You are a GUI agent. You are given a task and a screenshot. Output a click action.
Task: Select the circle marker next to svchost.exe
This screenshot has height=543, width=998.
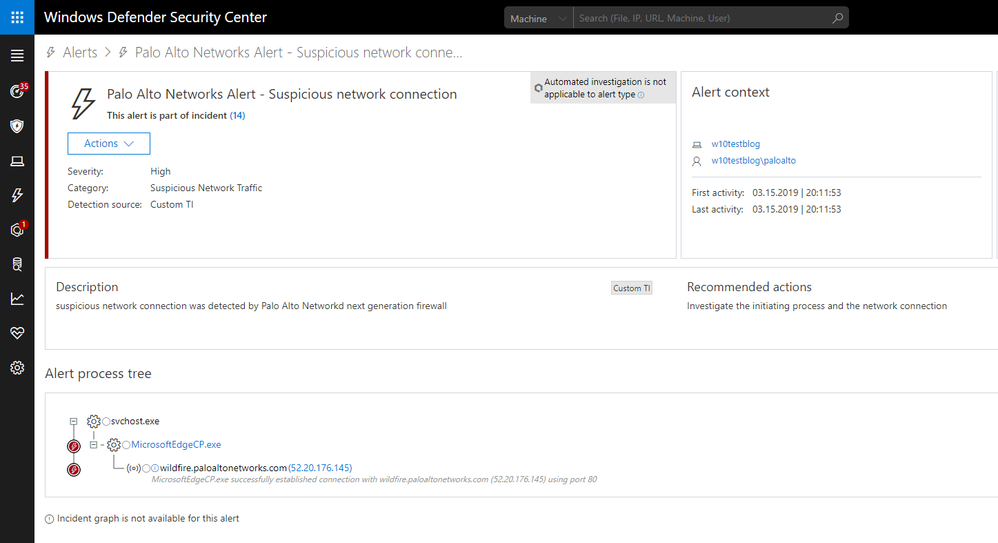click(106, 421)
